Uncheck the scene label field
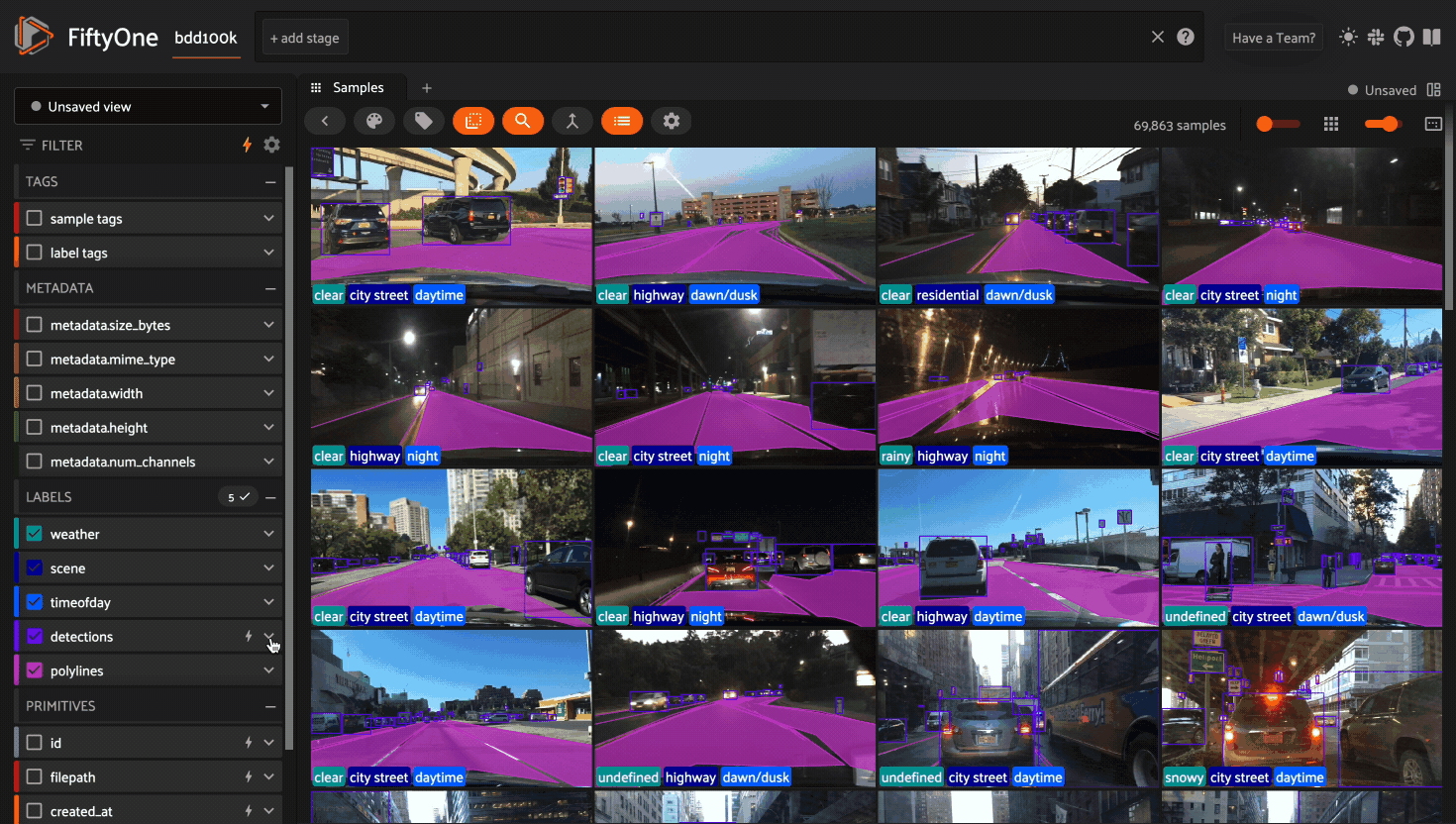This screenshot has width=1456, height=824. tap(35, 567)
